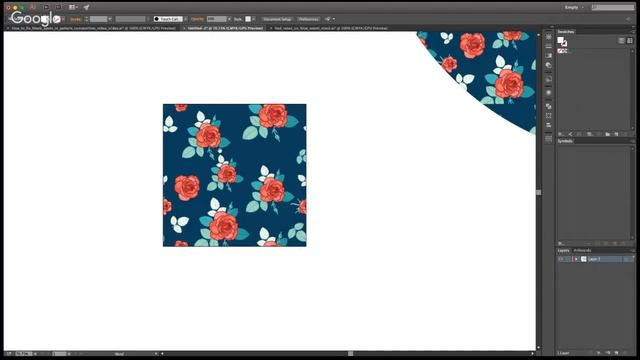Click the fill and stroke indicator in the Swatches panel
Screen dimensions: 640x360
point(562,41)
